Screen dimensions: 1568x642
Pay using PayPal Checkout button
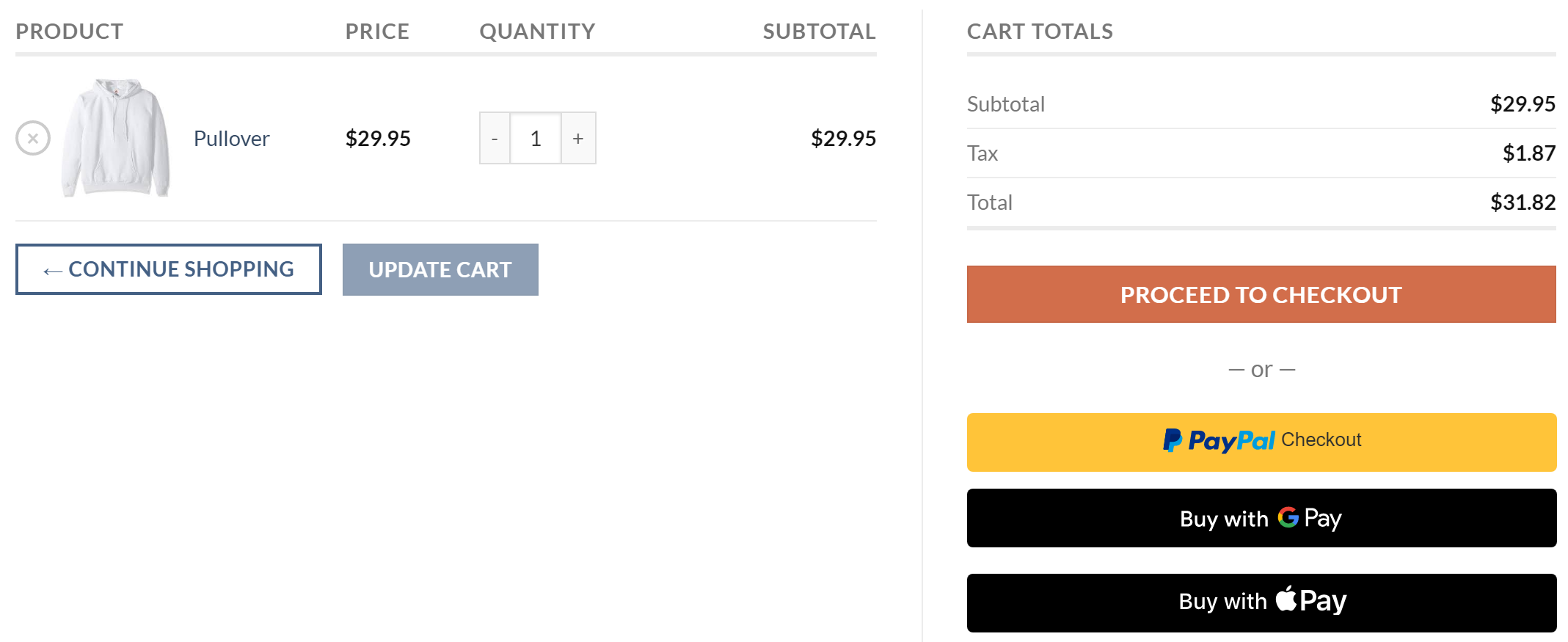pyautogui.click(x=1261, y=442)
